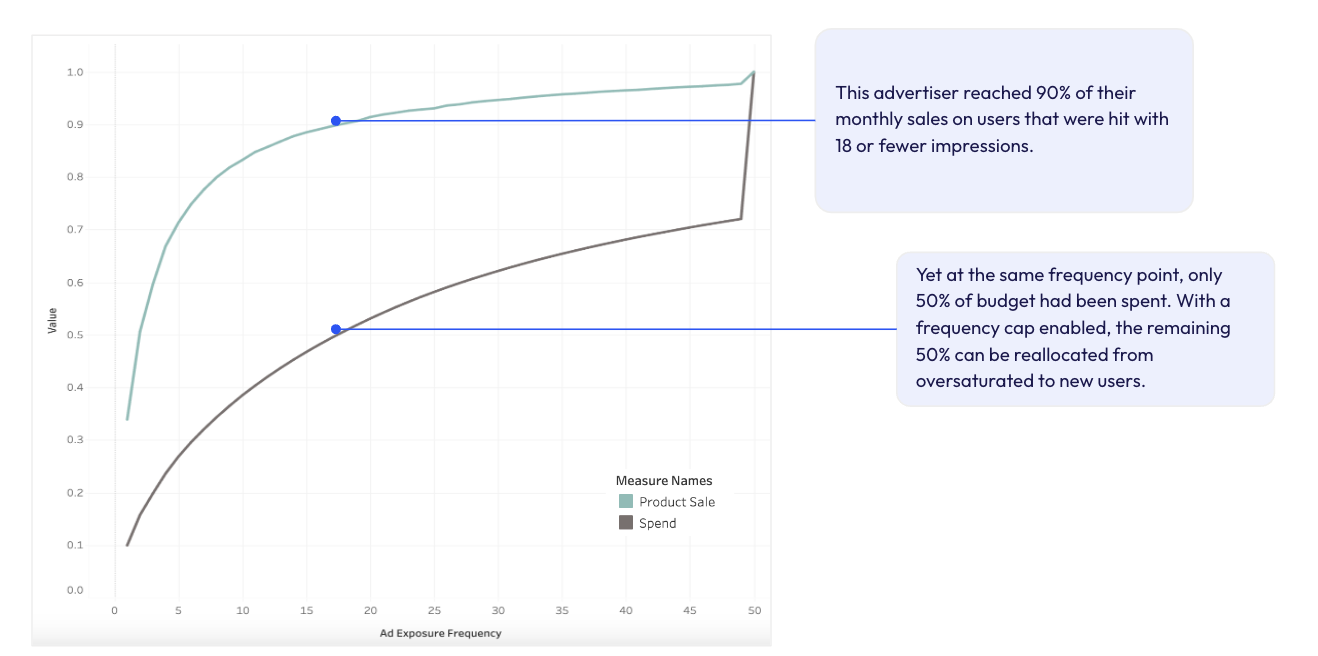This screenshot has height=656, width=1318.
Task: Click the Value axis title
Action: pos(52,320)
